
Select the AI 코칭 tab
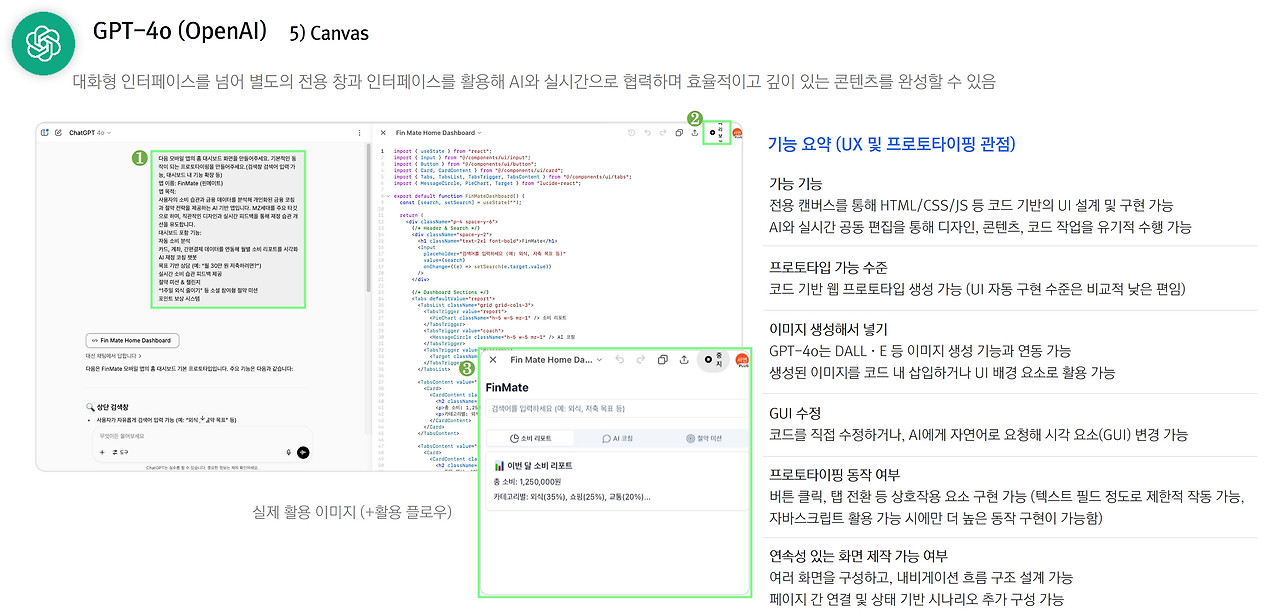tap(616, 438)
